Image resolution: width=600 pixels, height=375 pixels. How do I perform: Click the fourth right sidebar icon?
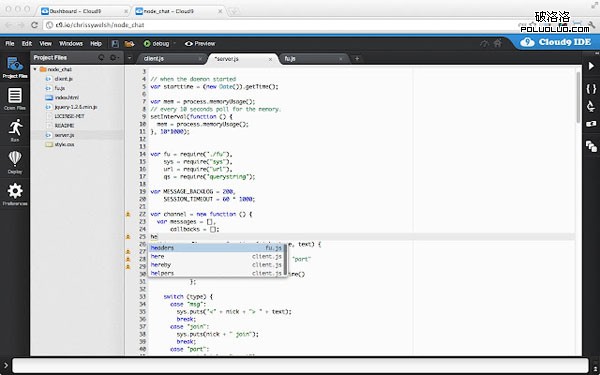591,124
